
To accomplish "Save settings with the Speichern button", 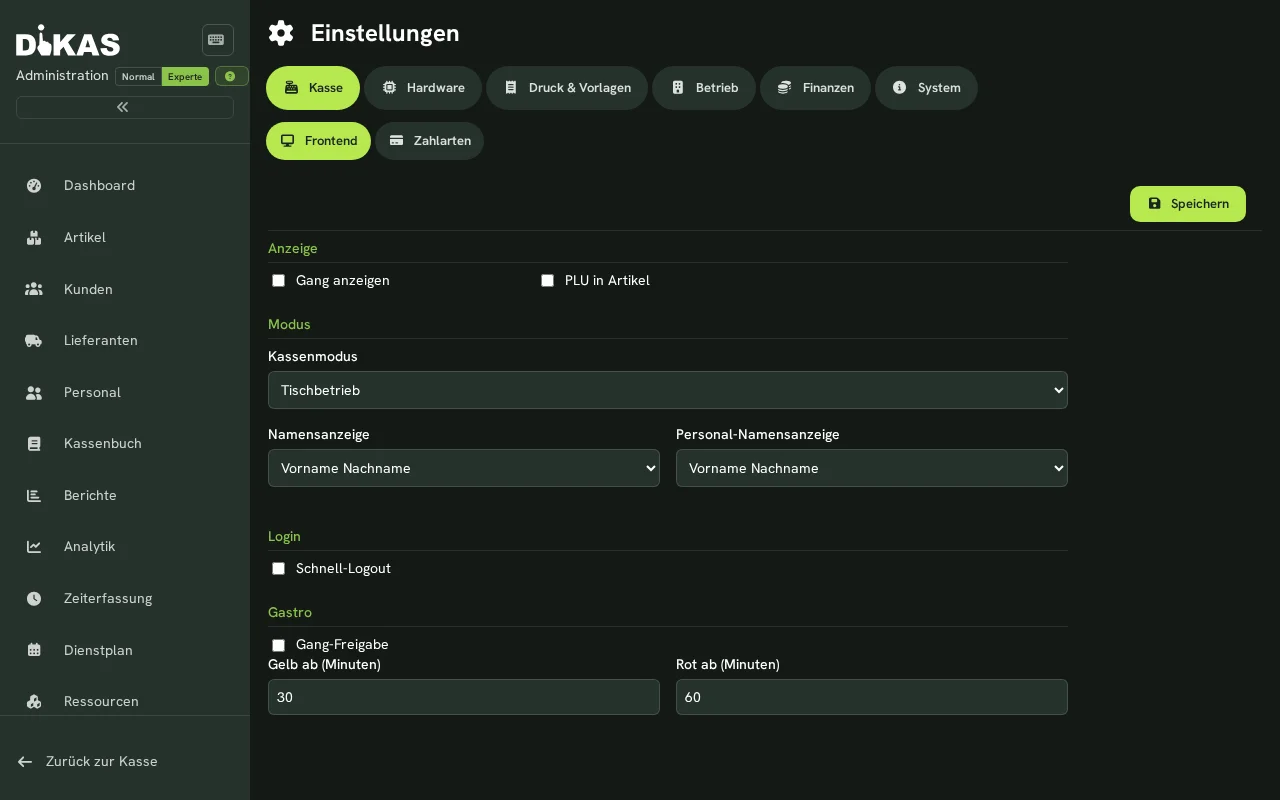I will (1188, 204).
